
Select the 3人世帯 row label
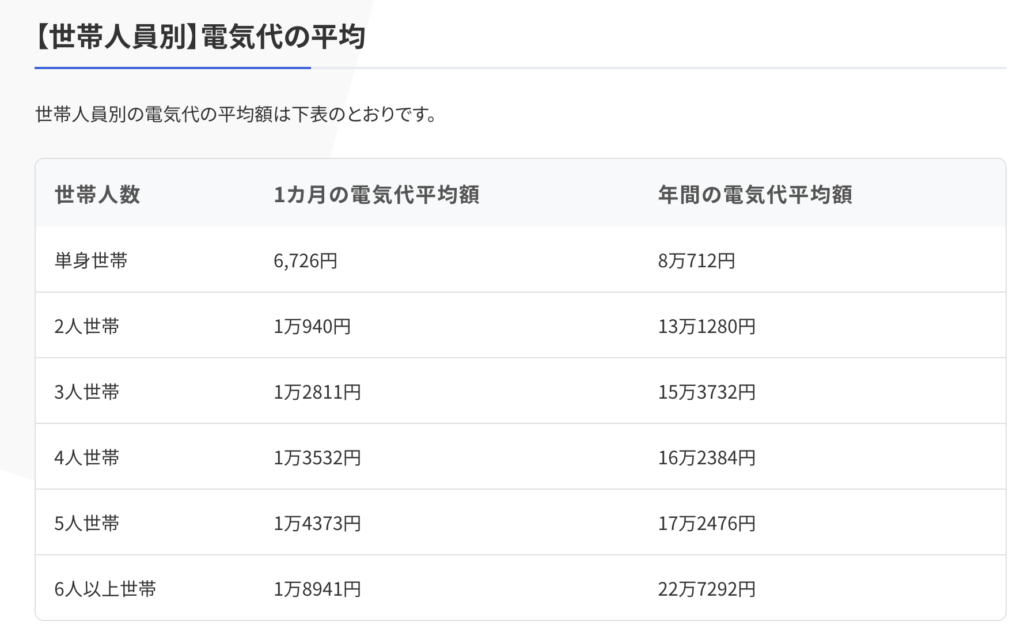[87, 392]
